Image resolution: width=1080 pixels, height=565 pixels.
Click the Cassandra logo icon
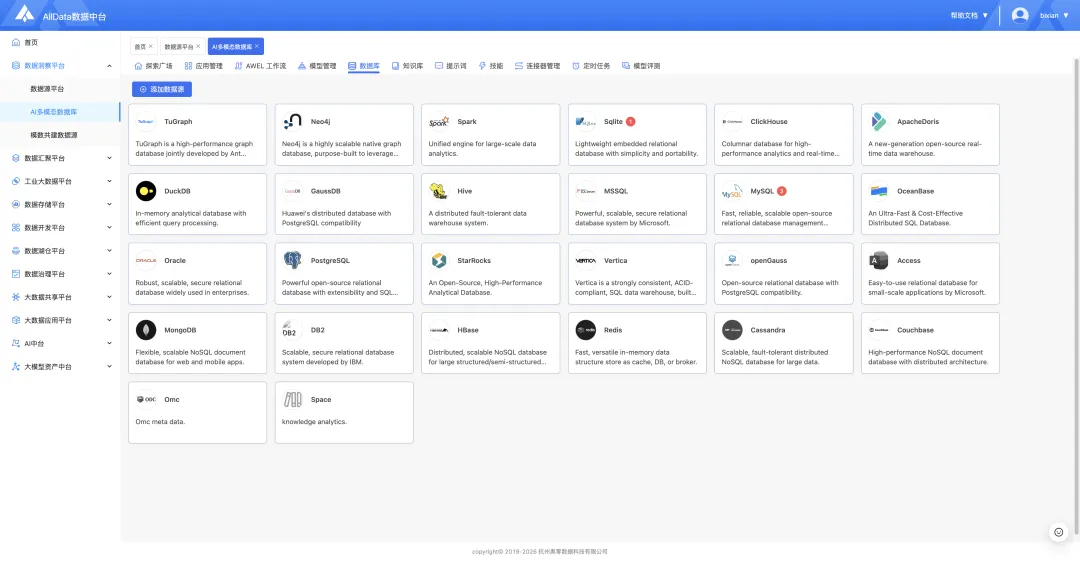732,330
